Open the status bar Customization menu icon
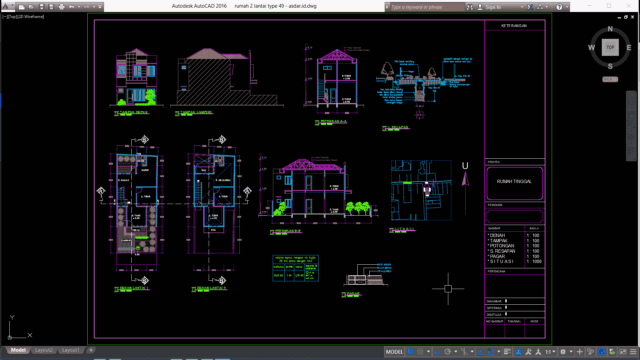The width and height of the screenshot is (640, 360). [x=633, y=352]
